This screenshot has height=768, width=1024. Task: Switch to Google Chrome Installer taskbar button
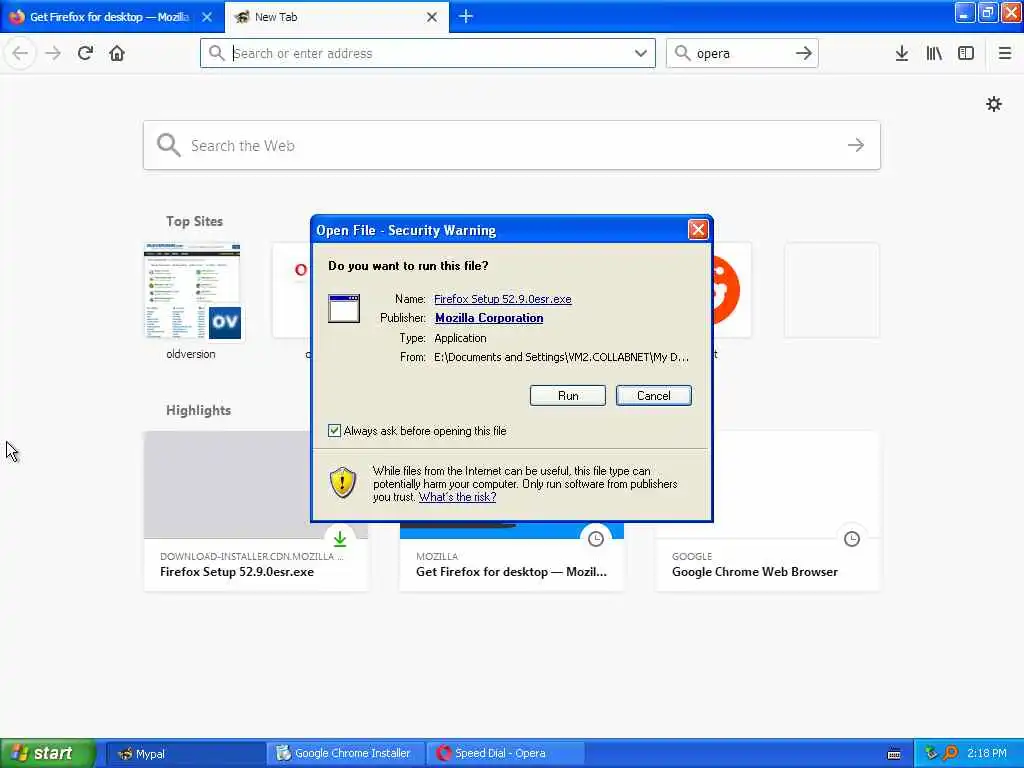pyautogui.click(x=345, y=753)
